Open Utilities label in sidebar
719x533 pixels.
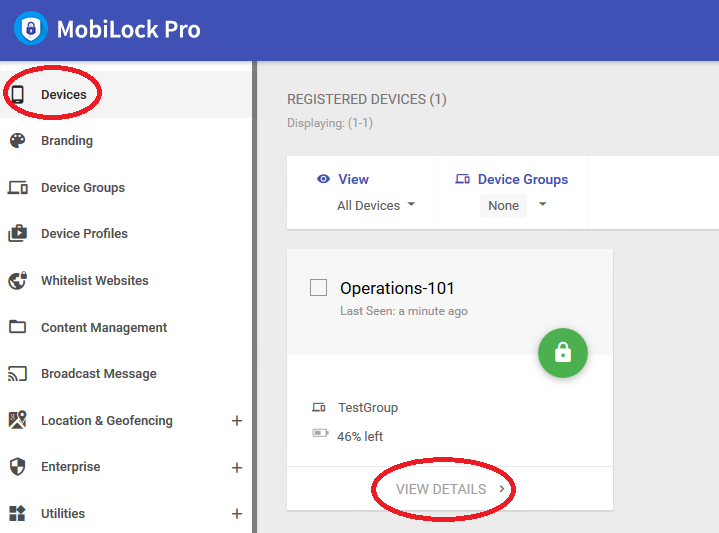63,513
